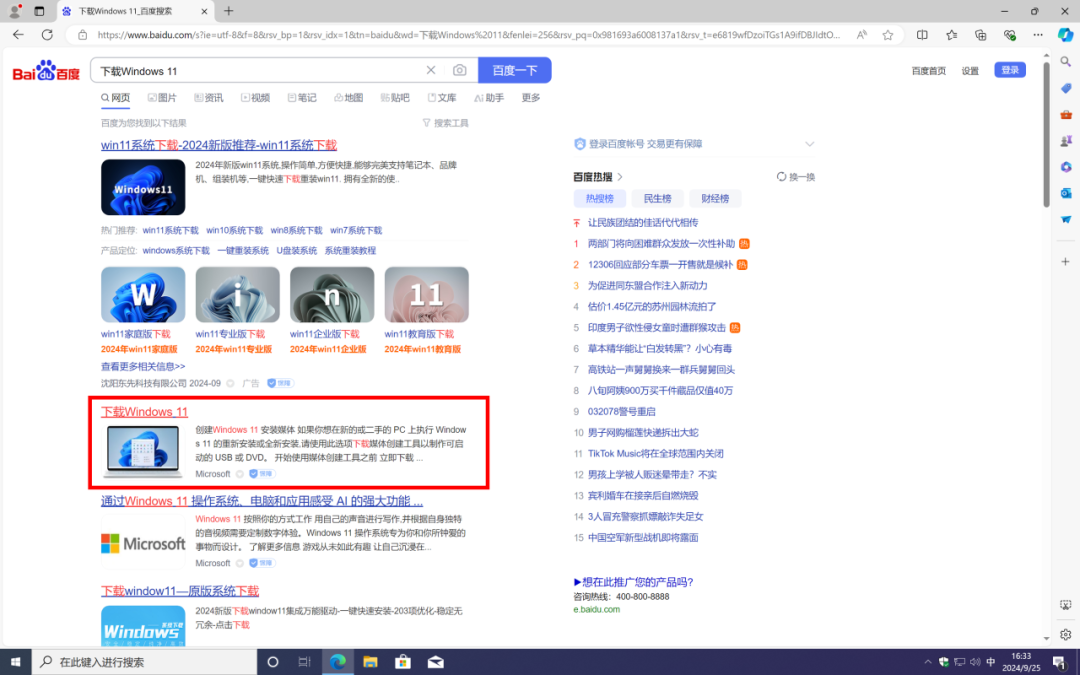
Task: Add a sidebar app with the plus icon
Action: click(x=1066, y=262)
